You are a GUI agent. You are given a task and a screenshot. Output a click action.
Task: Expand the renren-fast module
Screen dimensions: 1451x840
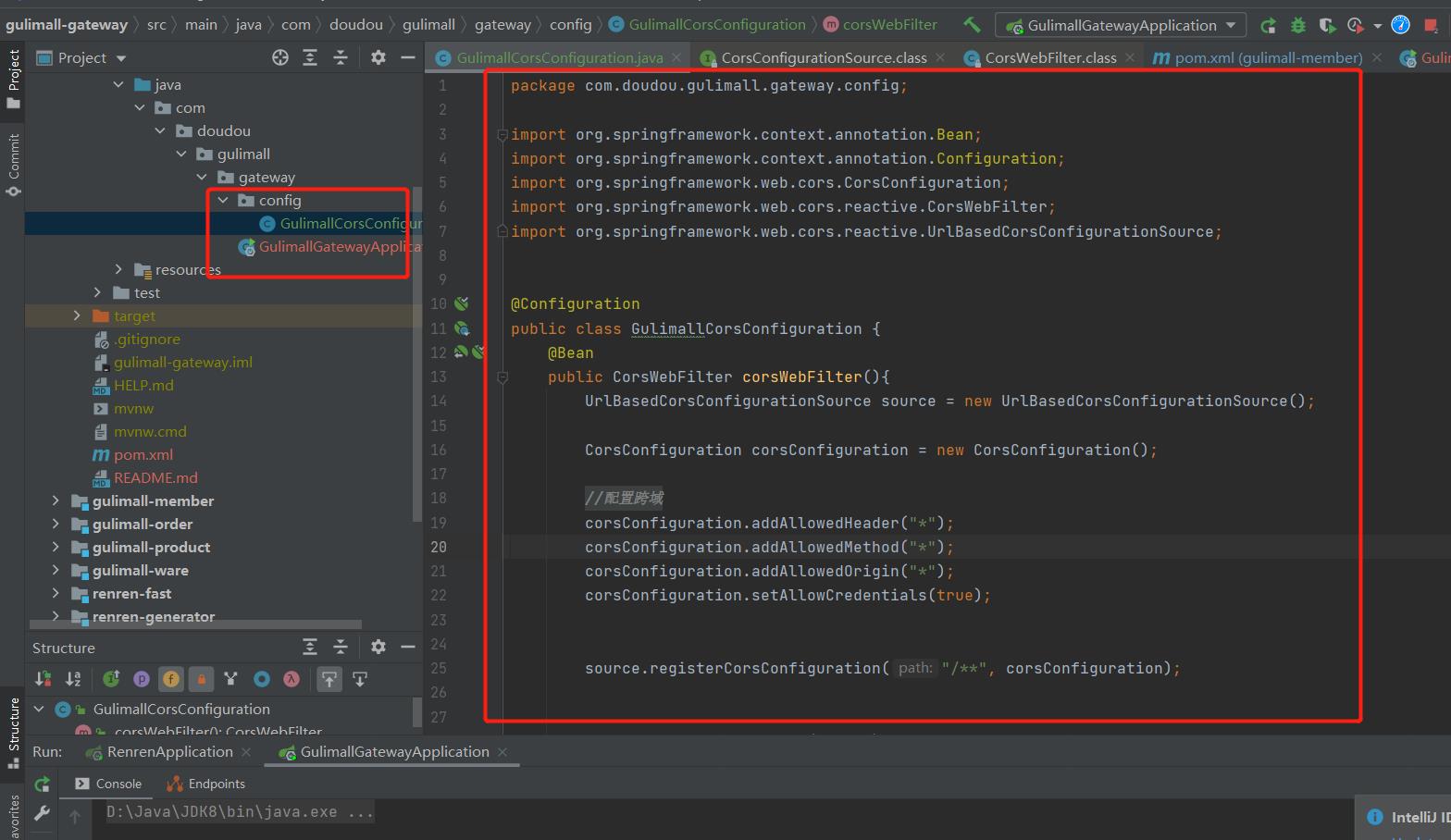pyautogui.click(x=56, y=593)
